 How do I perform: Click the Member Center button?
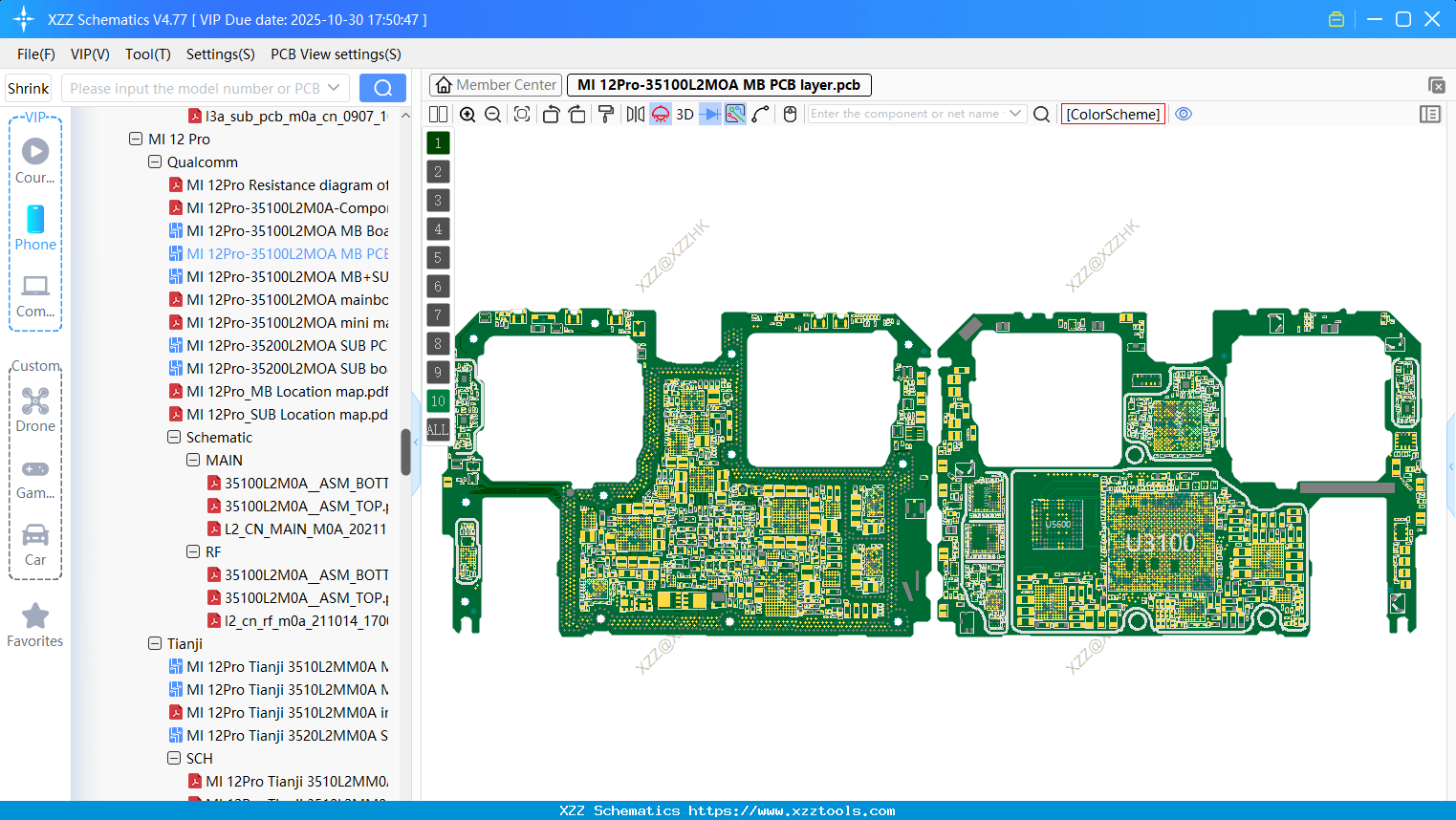coord(495,84)
